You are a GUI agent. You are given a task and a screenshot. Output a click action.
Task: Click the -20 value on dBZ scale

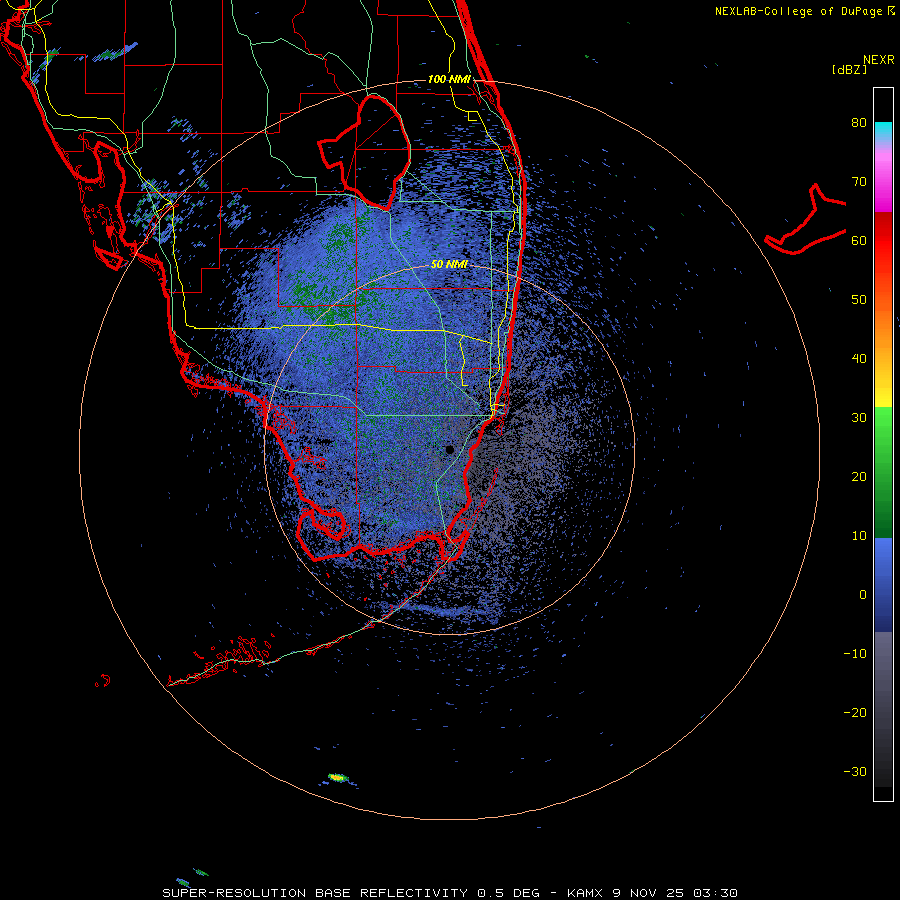(x=855, y=712)
